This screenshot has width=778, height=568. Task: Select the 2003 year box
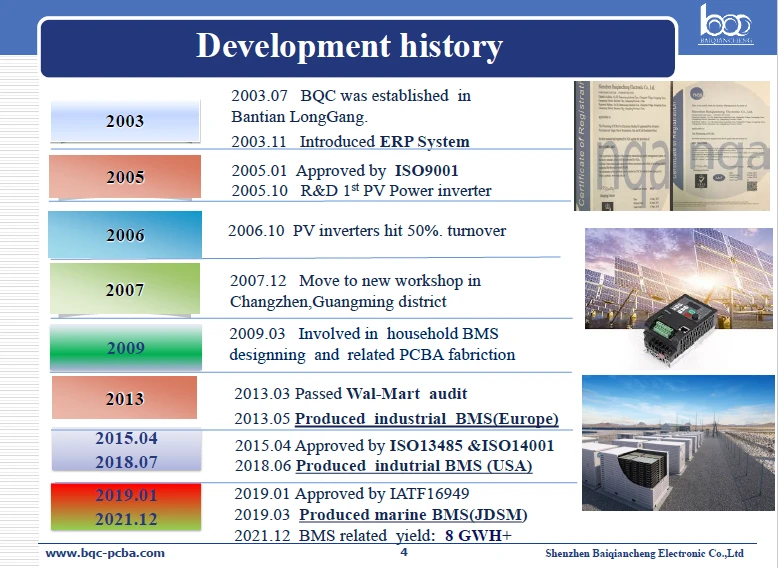tap(125, 121)
